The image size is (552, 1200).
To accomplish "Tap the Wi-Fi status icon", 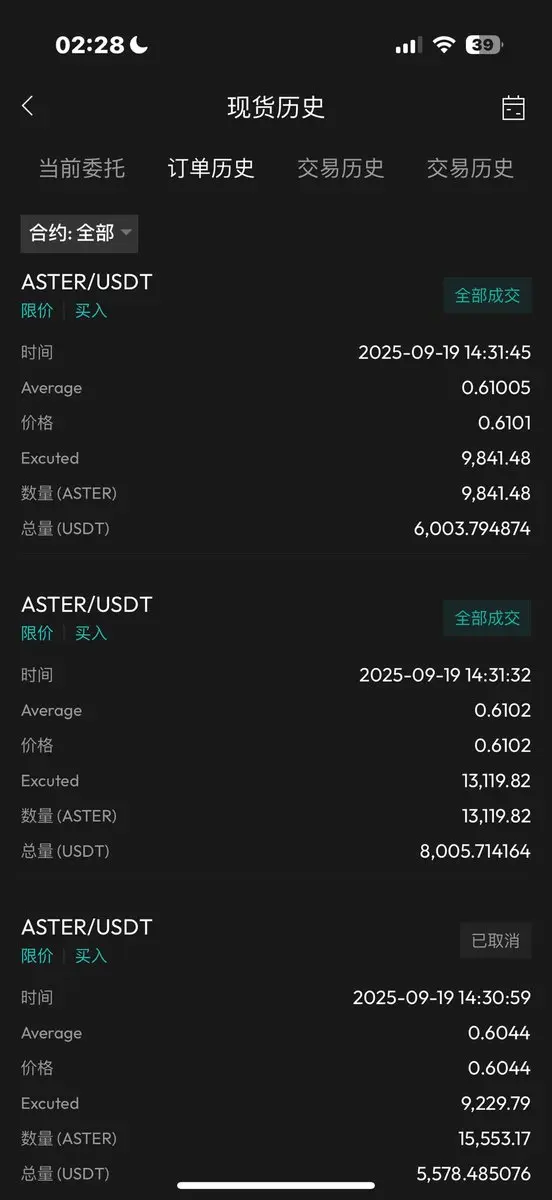I will [442, 45].
